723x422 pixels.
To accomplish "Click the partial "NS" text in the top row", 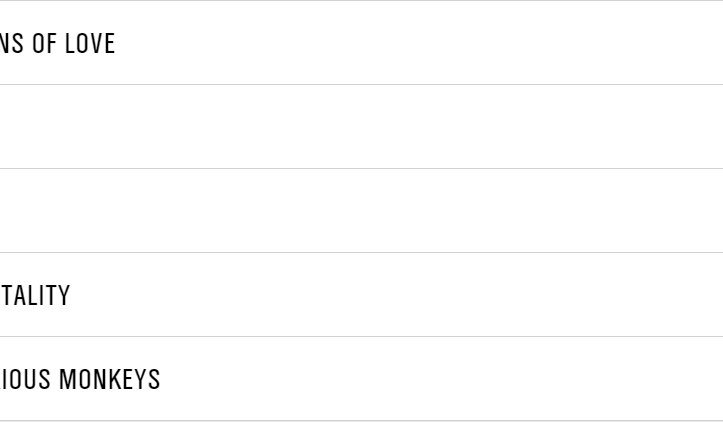I will (x=12, y=44).
